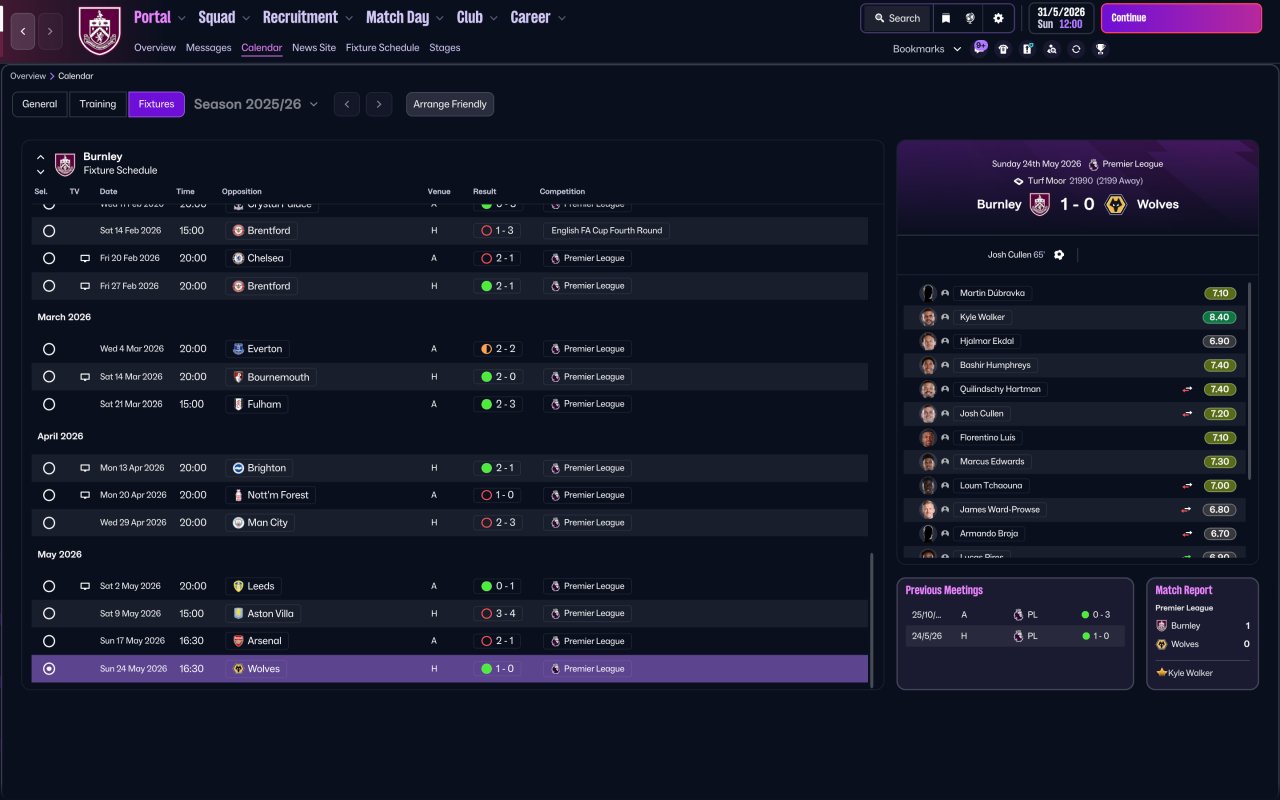Open the bookmark icon beside Search
Screen dimensions: 1280x800
[x=946, y=18]
